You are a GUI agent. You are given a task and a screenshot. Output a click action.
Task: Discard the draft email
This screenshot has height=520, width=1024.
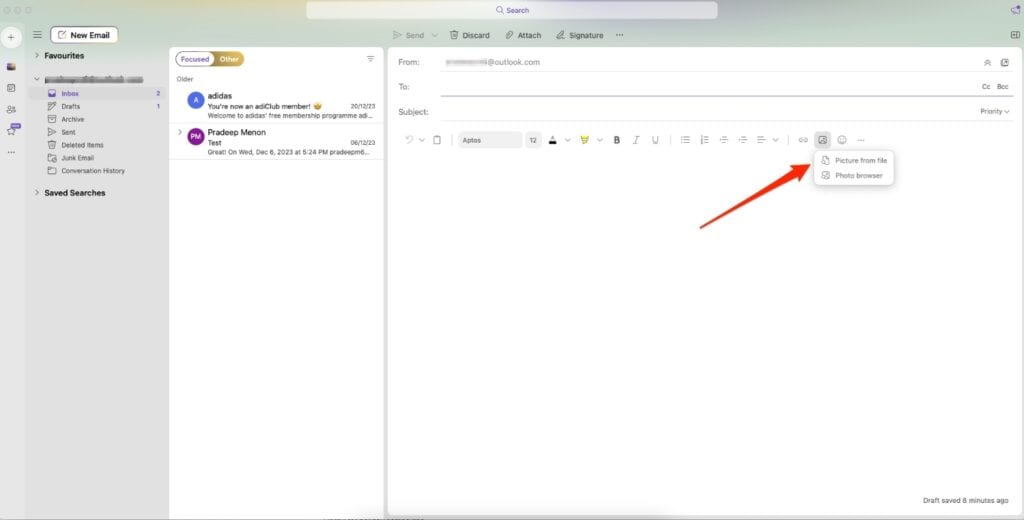pos(469,35)
